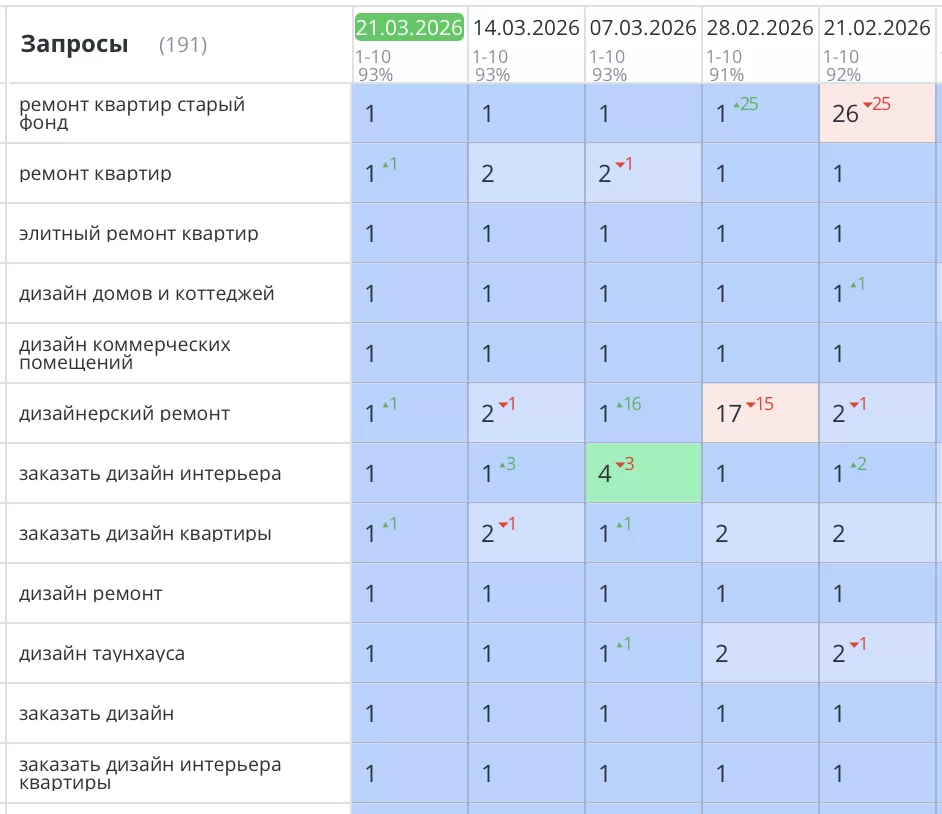This screenshot has width=942, height=814.
Task: Click the 21.02.2026 column header
Action: click(877, 28)
